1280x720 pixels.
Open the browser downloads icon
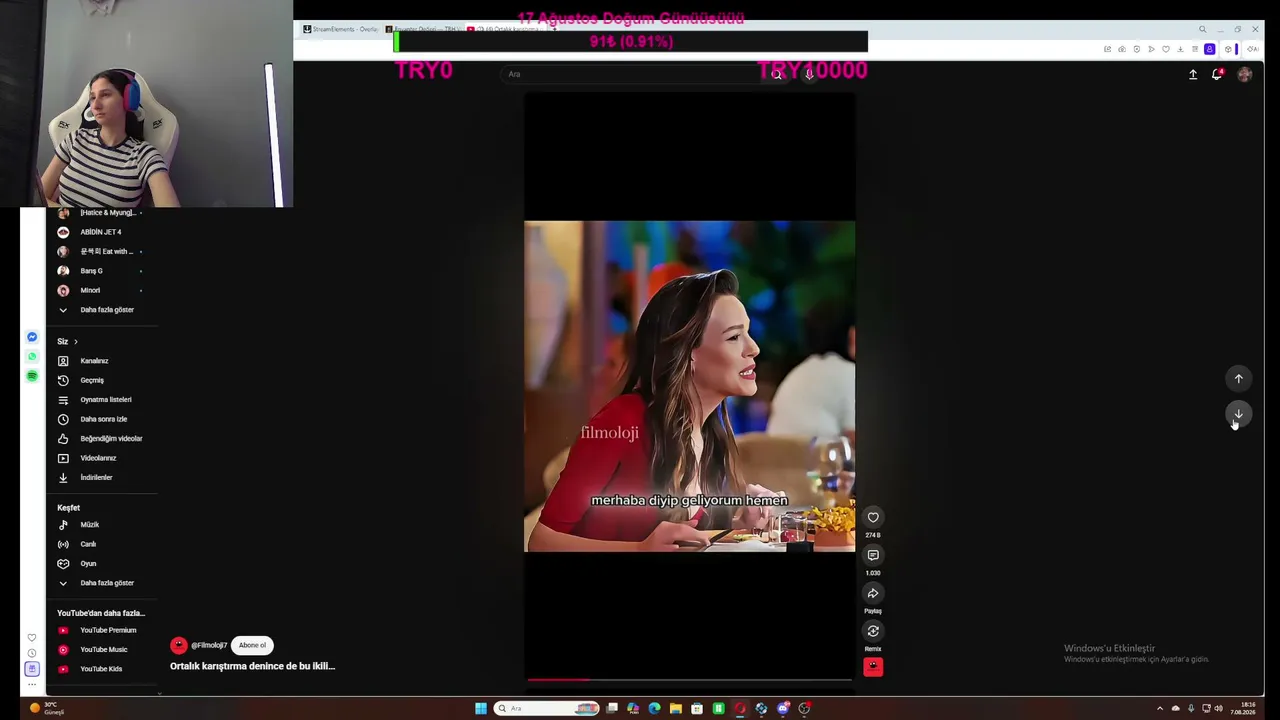coord(1180,49)
